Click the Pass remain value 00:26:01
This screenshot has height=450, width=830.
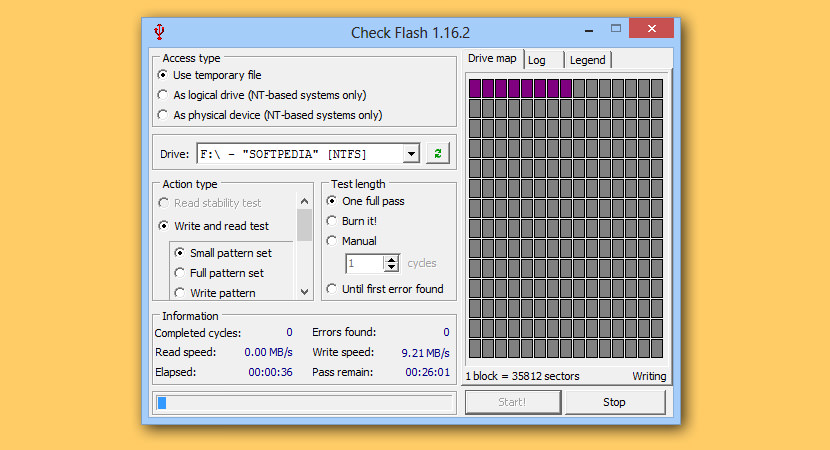click(428, 372)
